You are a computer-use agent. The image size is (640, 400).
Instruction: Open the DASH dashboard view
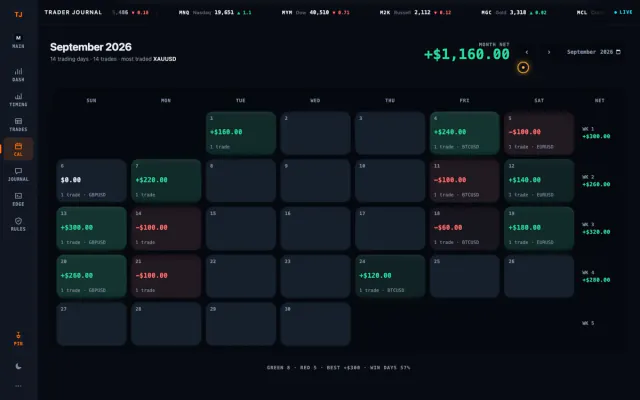click(18, 75)
